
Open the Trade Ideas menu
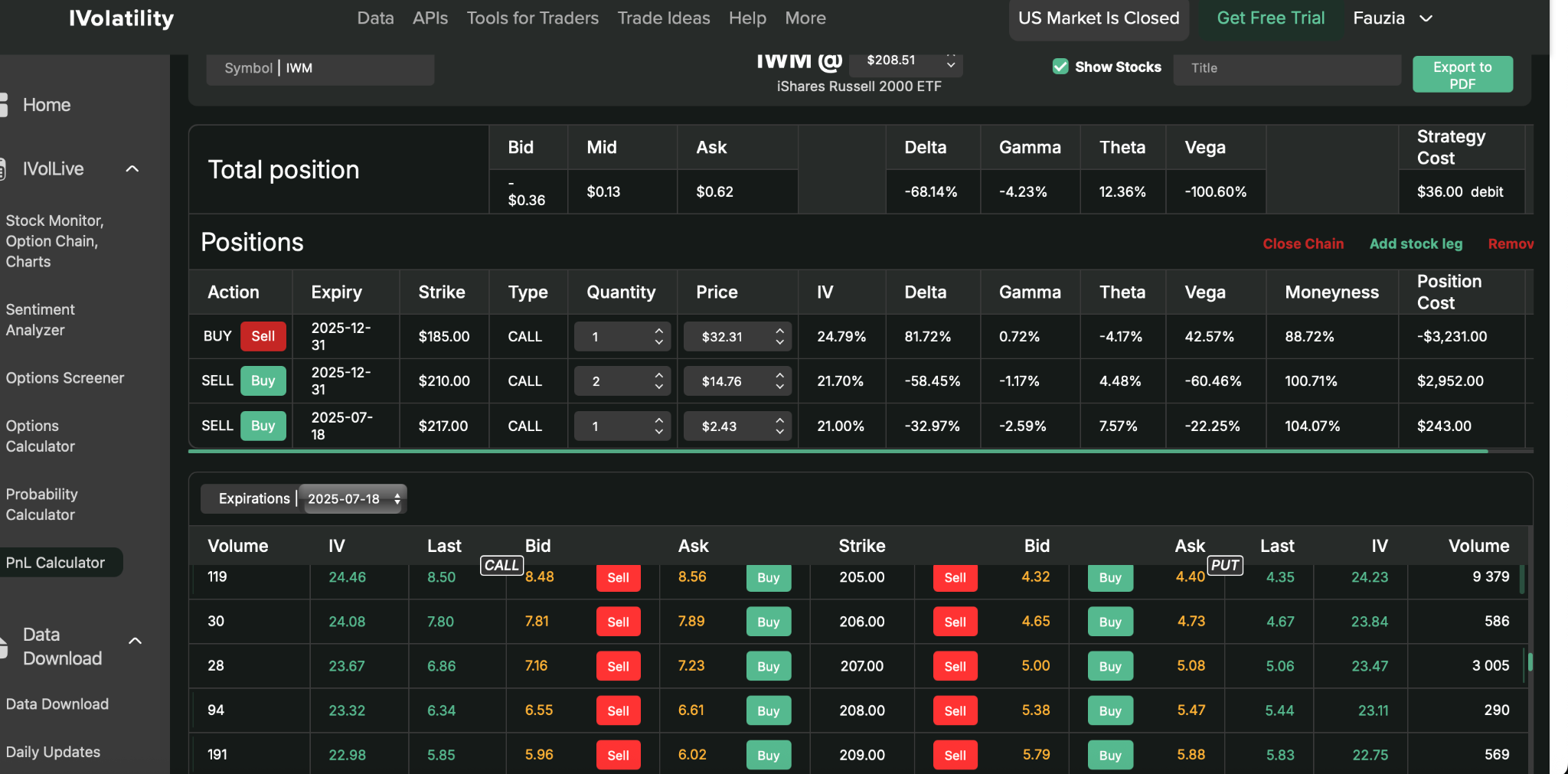(x=664, y=18)
